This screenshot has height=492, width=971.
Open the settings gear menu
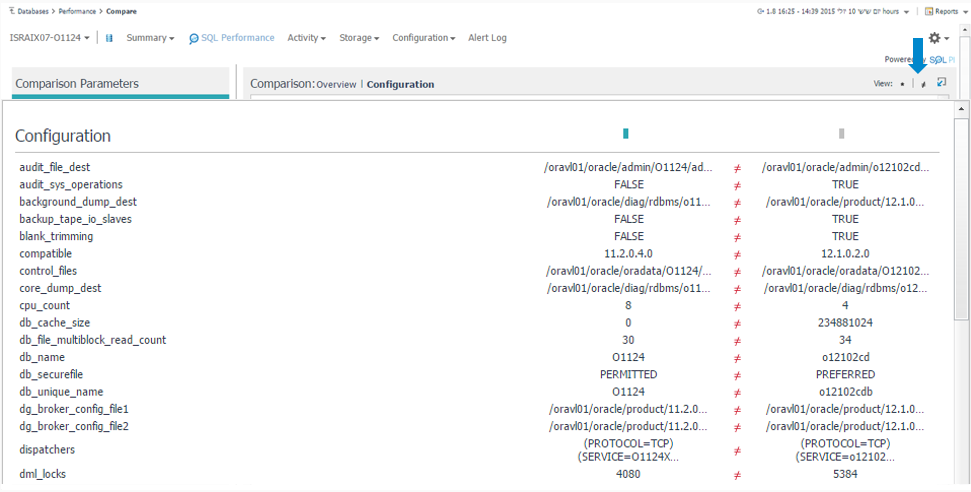pyautogui.click(x=936, y=38)
